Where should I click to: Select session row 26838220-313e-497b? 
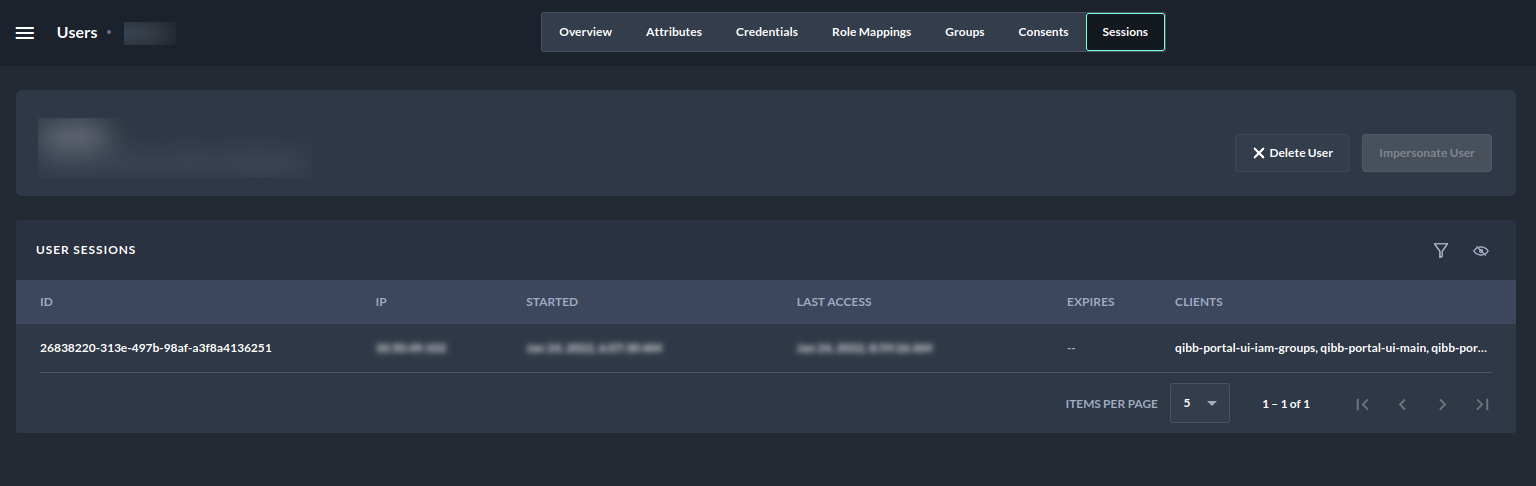(156, 348)
